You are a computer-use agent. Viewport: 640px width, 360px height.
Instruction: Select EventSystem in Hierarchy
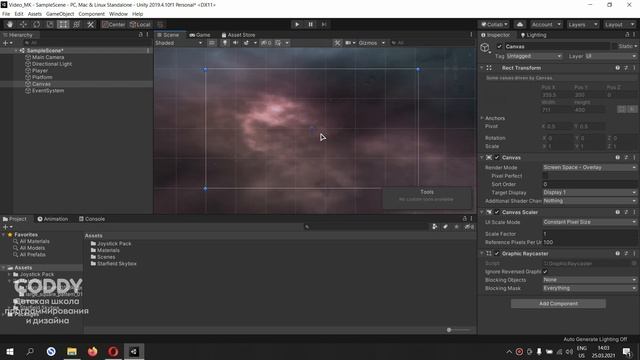coord(48,91)
